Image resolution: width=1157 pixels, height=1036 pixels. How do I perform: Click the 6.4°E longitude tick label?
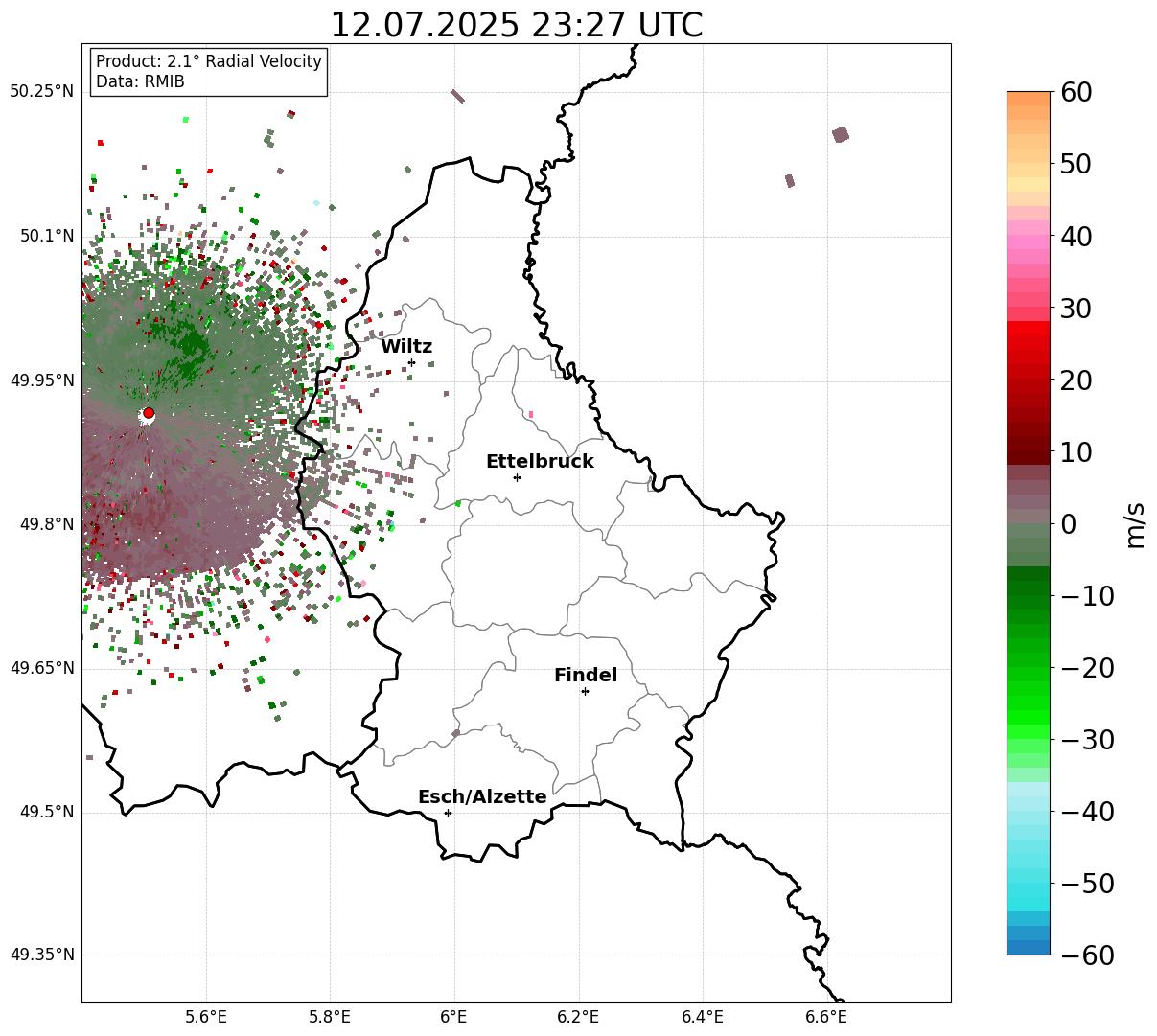703,1016
